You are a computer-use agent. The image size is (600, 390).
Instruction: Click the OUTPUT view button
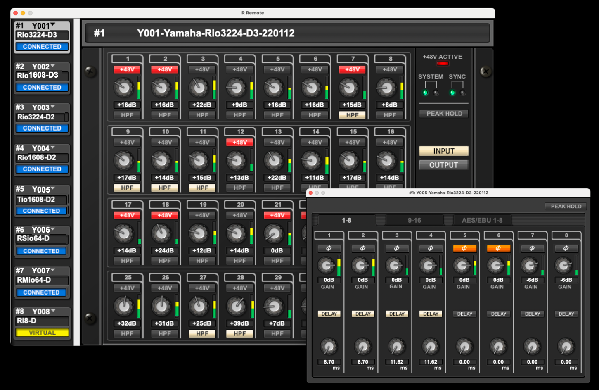(x=443, y=165)
